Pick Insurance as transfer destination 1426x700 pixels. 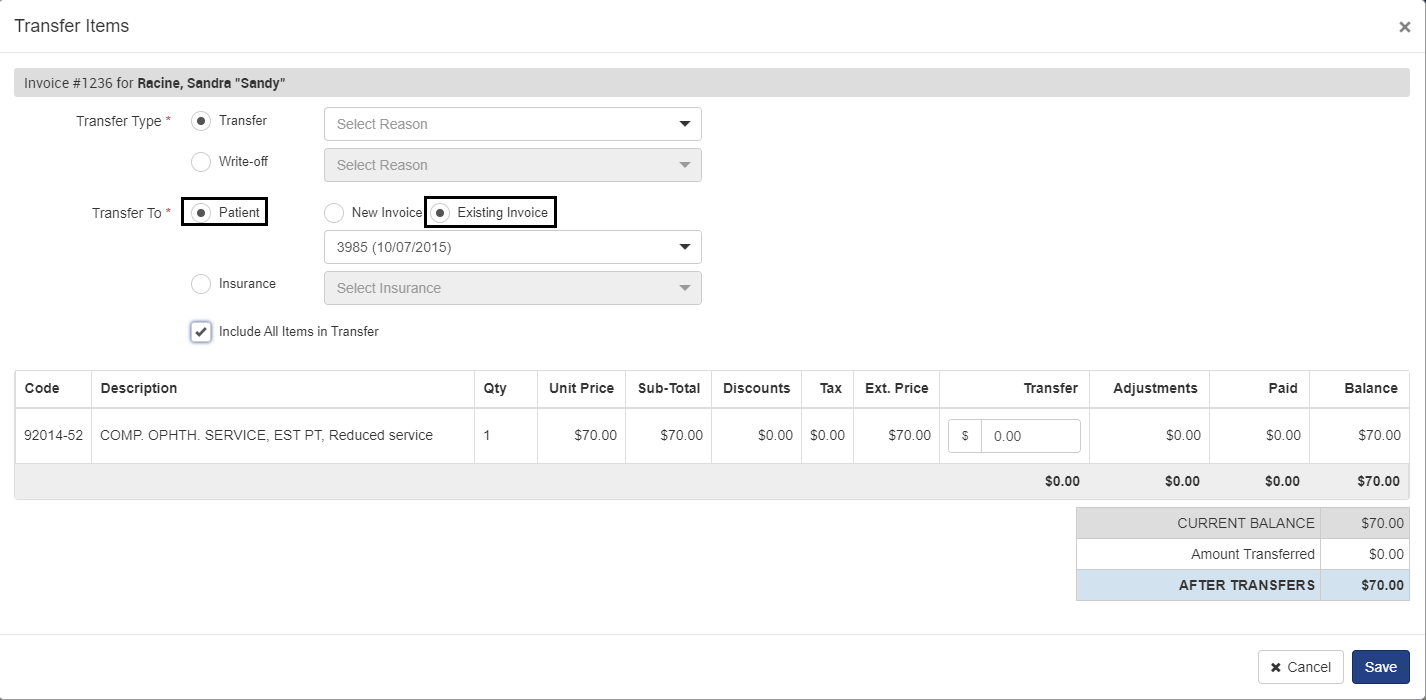pyautogui.click(x=201, y=284)
